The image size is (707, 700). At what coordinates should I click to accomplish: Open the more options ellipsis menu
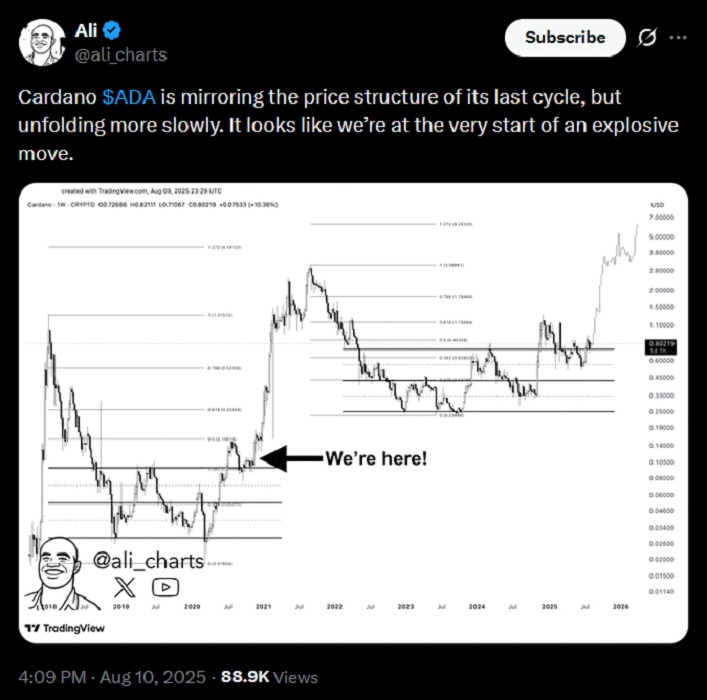678,37
